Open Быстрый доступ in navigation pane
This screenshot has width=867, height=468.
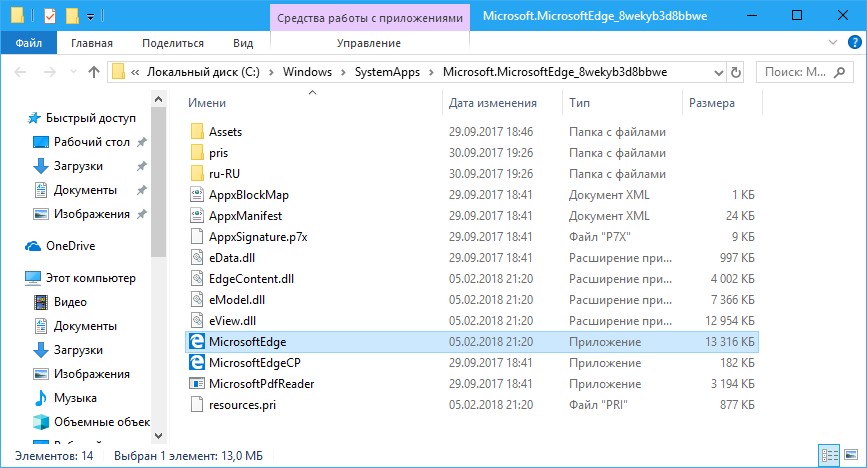point(90,118)
